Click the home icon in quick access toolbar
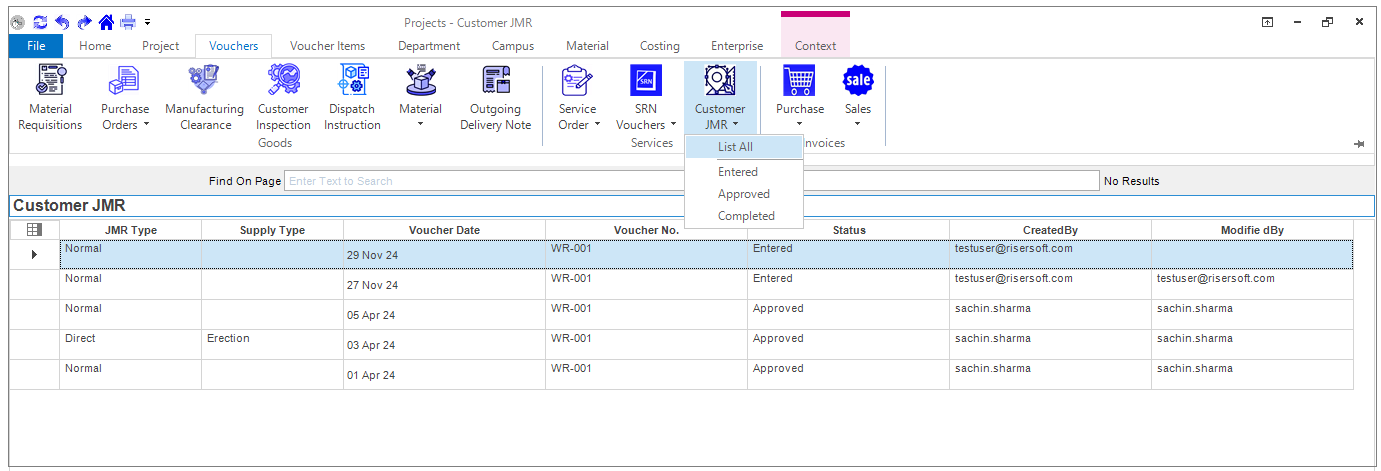 coord(106,21)
